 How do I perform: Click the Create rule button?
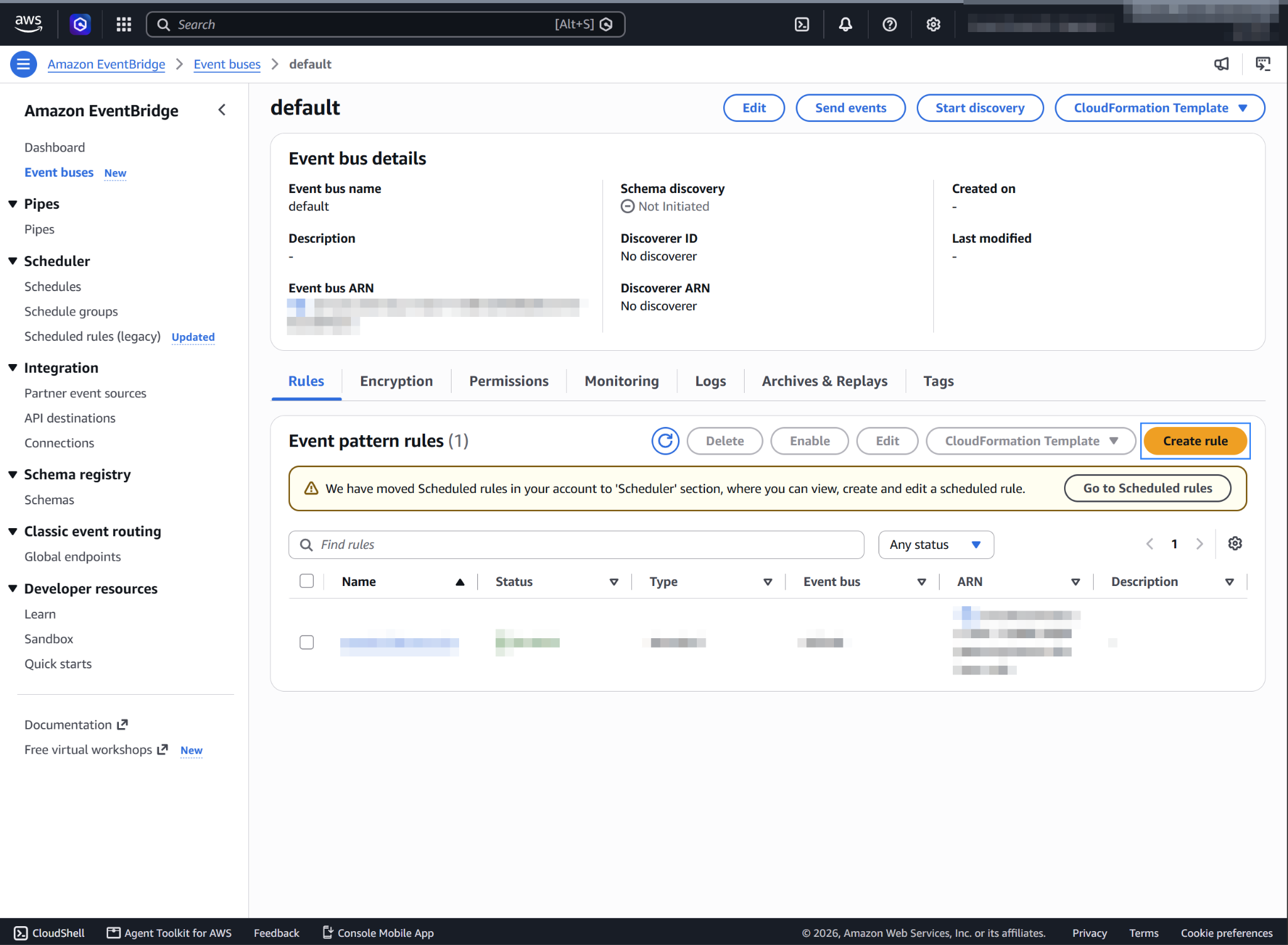pyautogui.click(x=1195, y=441)
